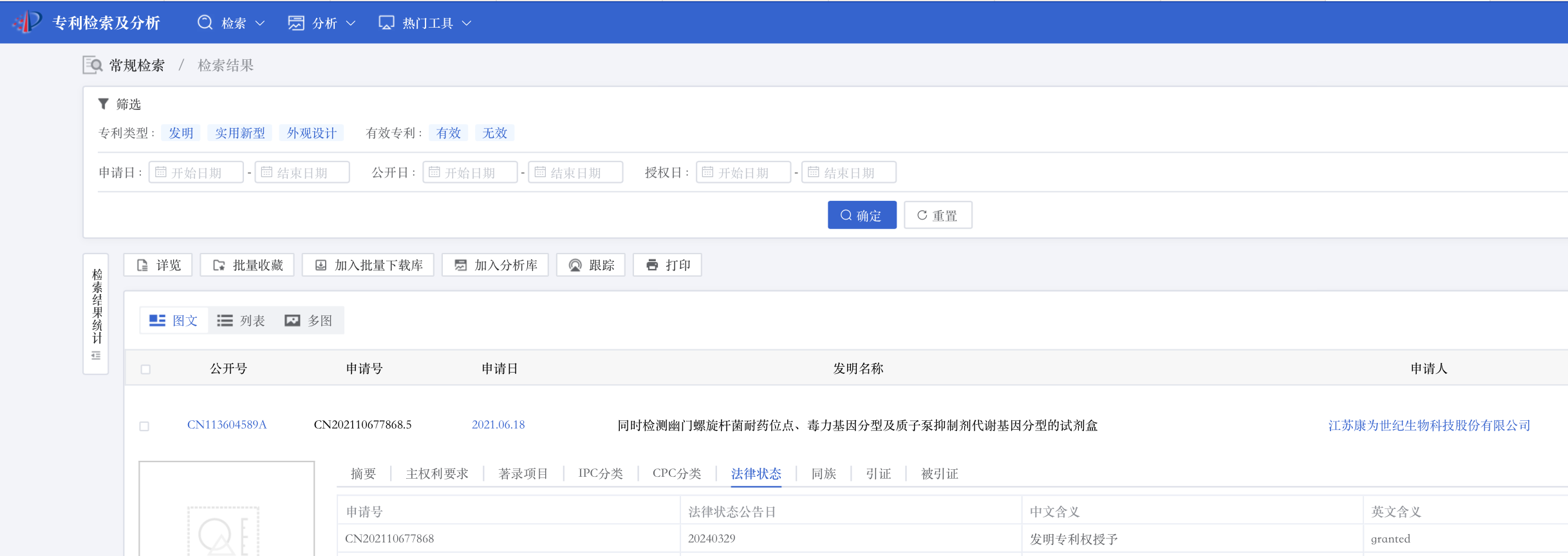Switch to the 被引证 tab
1568x556 pixels.
pos(940,474)
